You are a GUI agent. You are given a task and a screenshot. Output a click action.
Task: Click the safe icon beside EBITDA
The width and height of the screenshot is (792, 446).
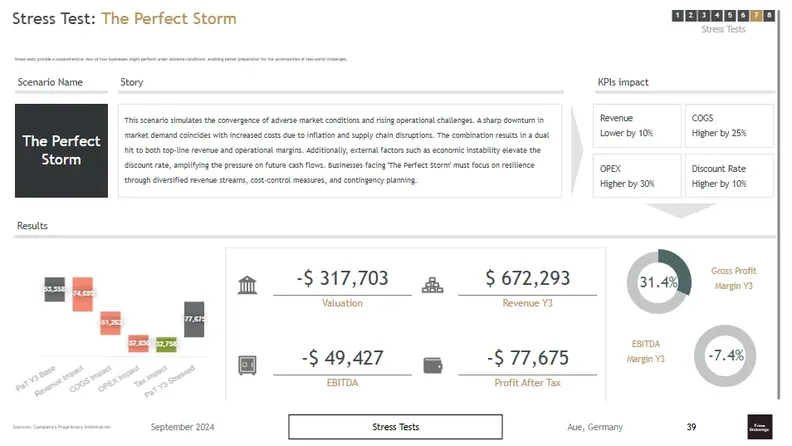coord(247,365)
